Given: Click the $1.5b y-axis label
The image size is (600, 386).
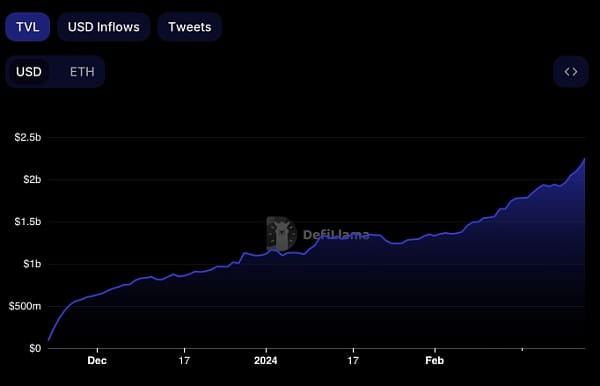Looking at the screenshot, I should coord(28,222).
